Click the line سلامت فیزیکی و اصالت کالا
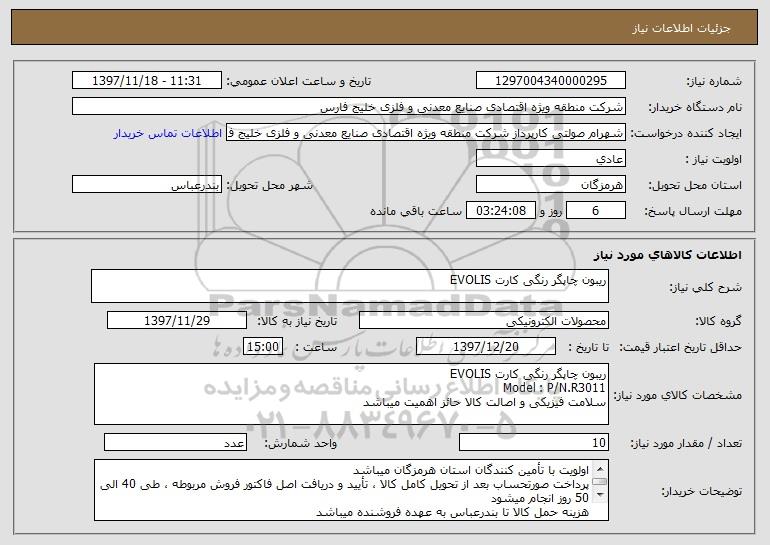This screenshot has height=545, width=770. (485, 403)
